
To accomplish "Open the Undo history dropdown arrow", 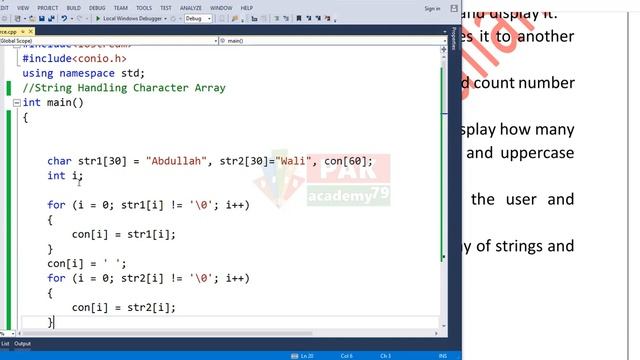I will (71, 19).
